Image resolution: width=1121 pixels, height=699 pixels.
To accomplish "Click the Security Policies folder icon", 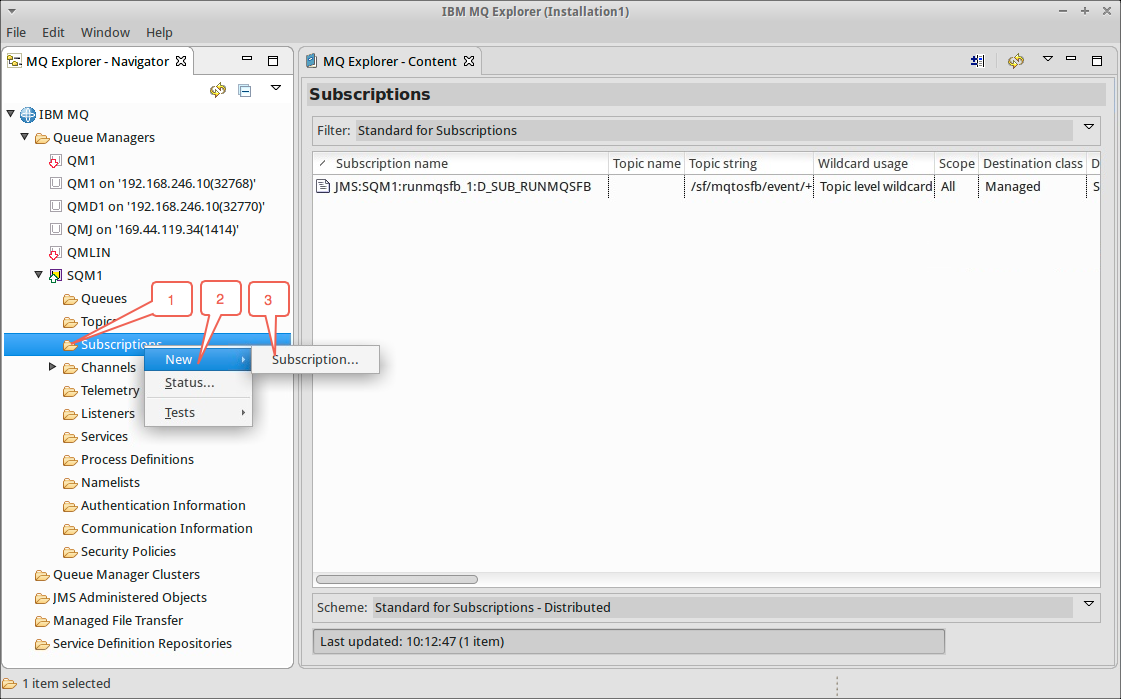I will click(70, 552).
